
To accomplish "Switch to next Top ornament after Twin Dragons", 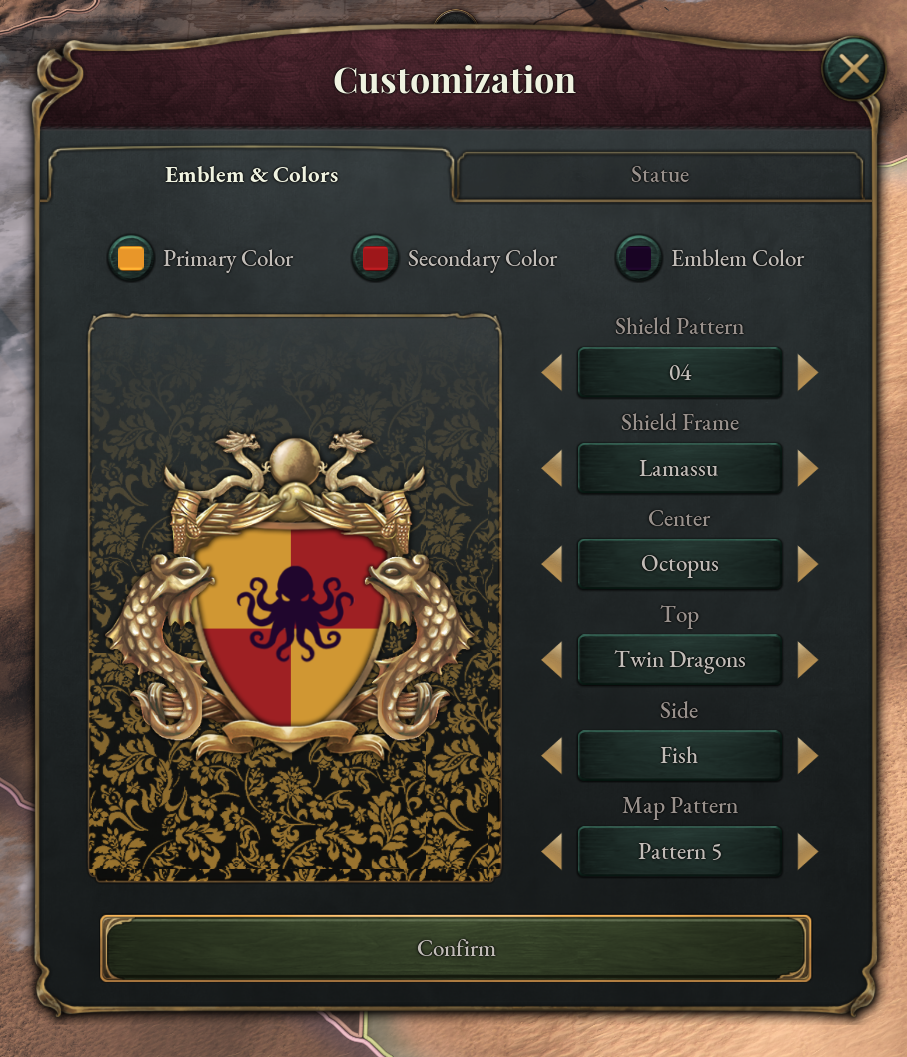I will click(807, 660).
